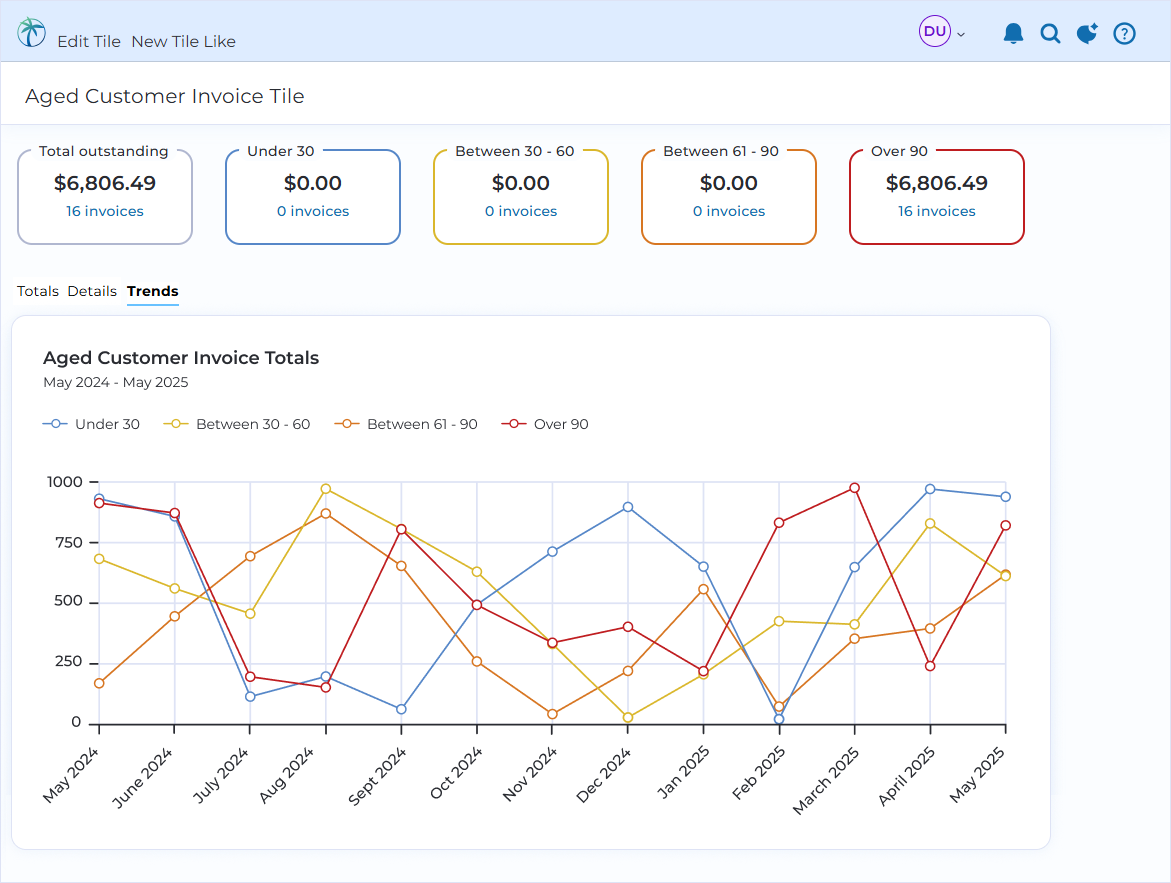Viewport: 1171px width, 883px height.
Task: Open 16 invoices link under Total outstanding
Action: [105, 211]
